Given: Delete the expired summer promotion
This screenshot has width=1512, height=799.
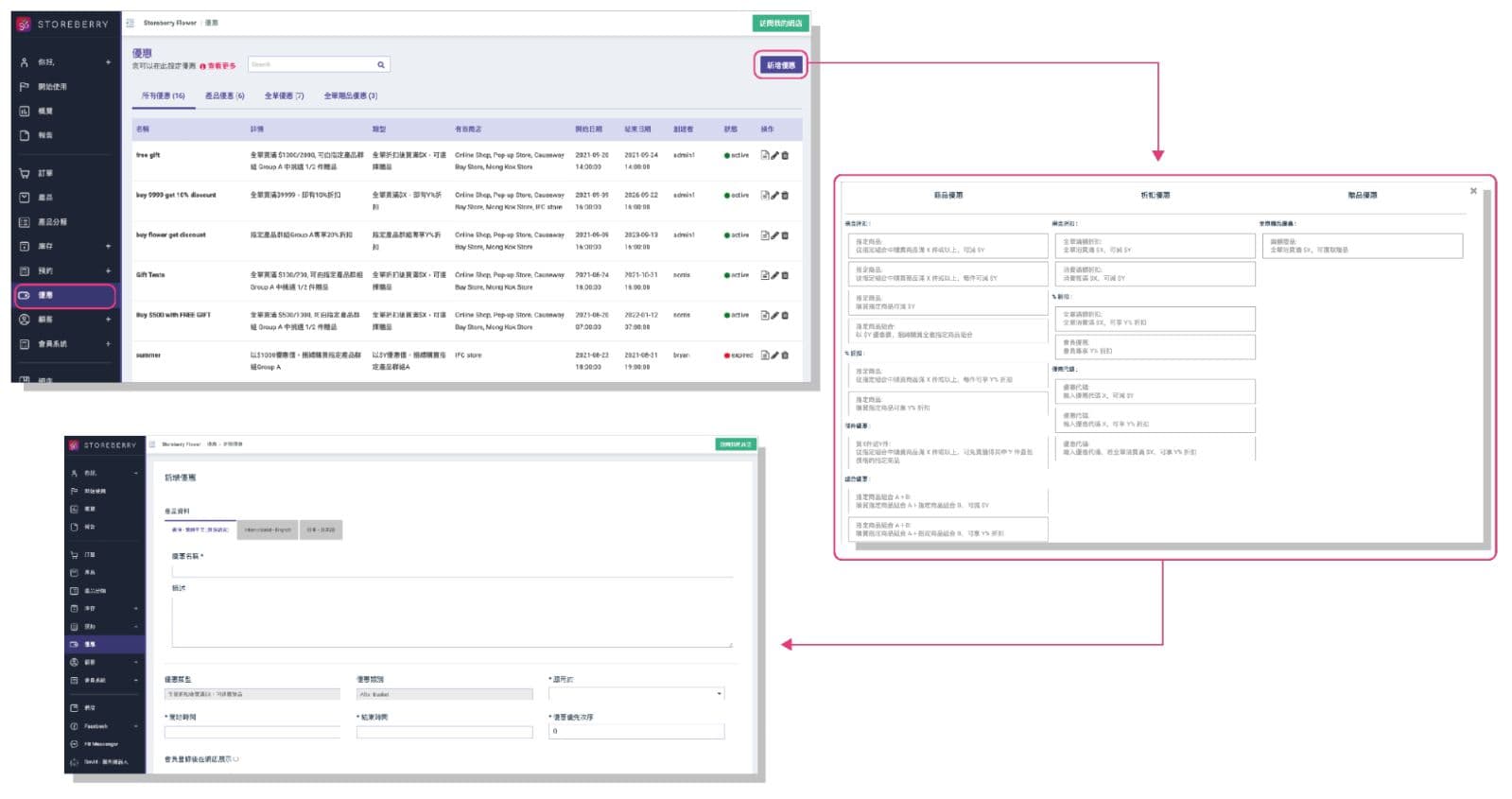Looking at the screenshot, I should point(785,356).
